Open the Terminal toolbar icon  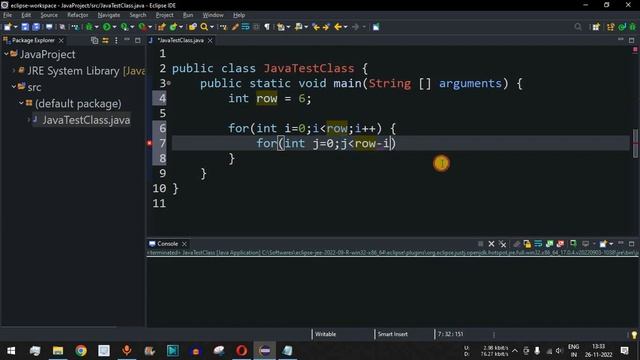49,27
